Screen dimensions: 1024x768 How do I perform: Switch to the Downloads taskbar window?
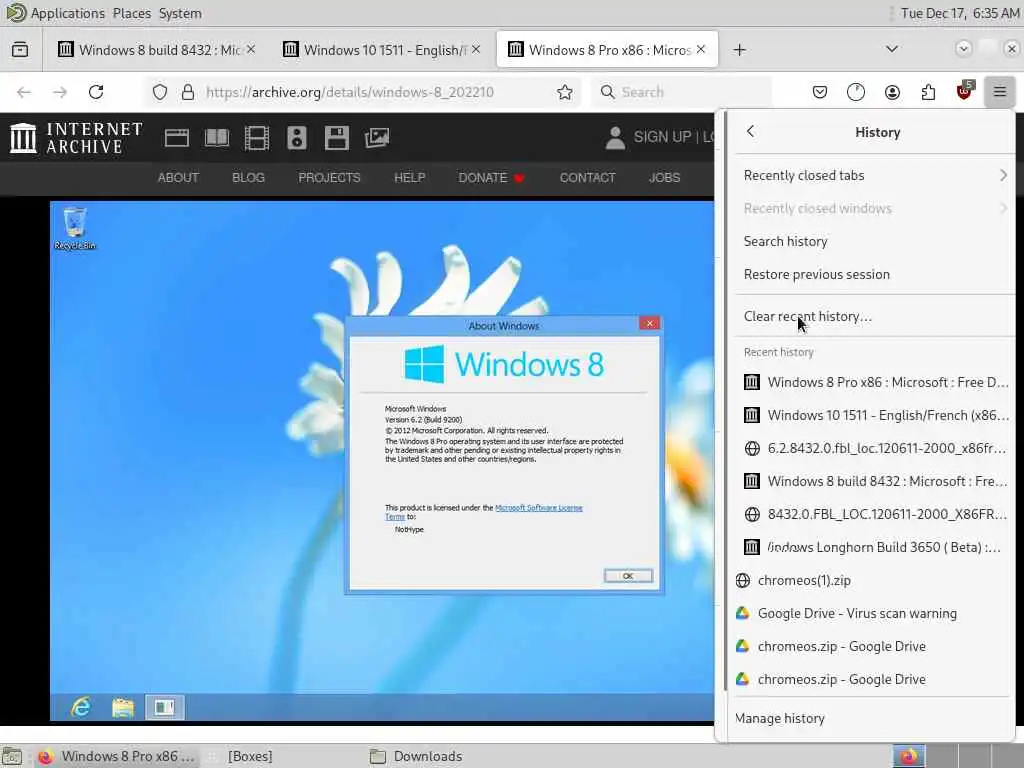(x=428, y=756)
